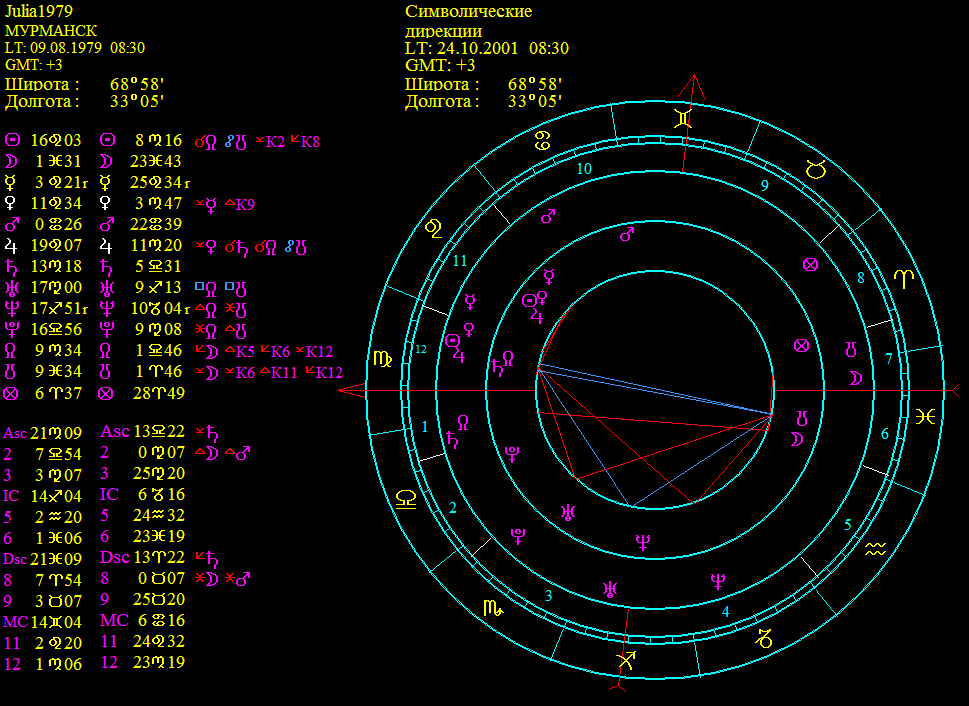Select the Taurus glyph on the outer ring
The width and height of the screenshot is (969, 706).
(816, 169)
